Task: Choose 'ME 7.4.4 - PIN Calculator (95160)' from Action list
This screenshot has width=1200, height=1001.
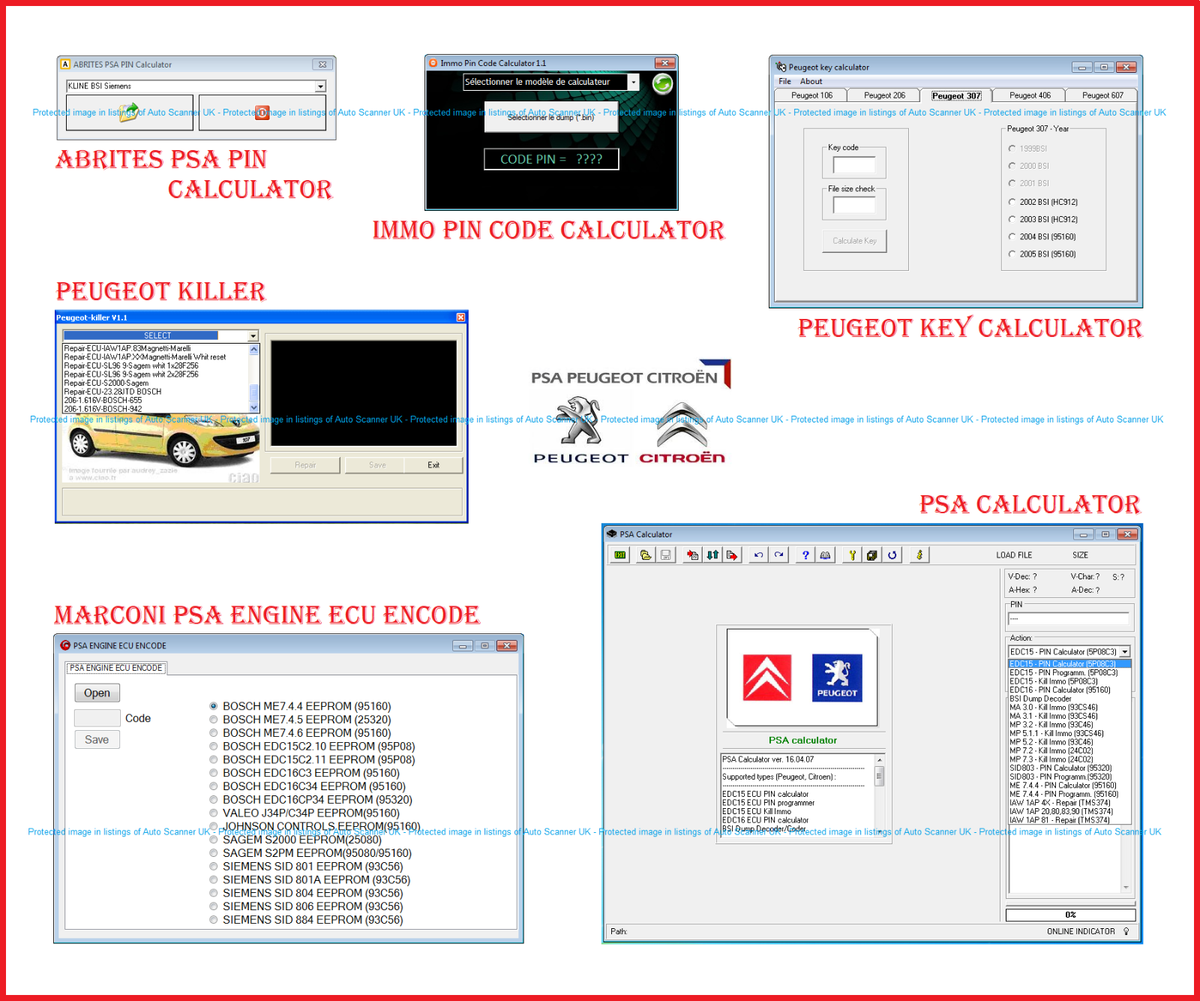Action: 1069,785
